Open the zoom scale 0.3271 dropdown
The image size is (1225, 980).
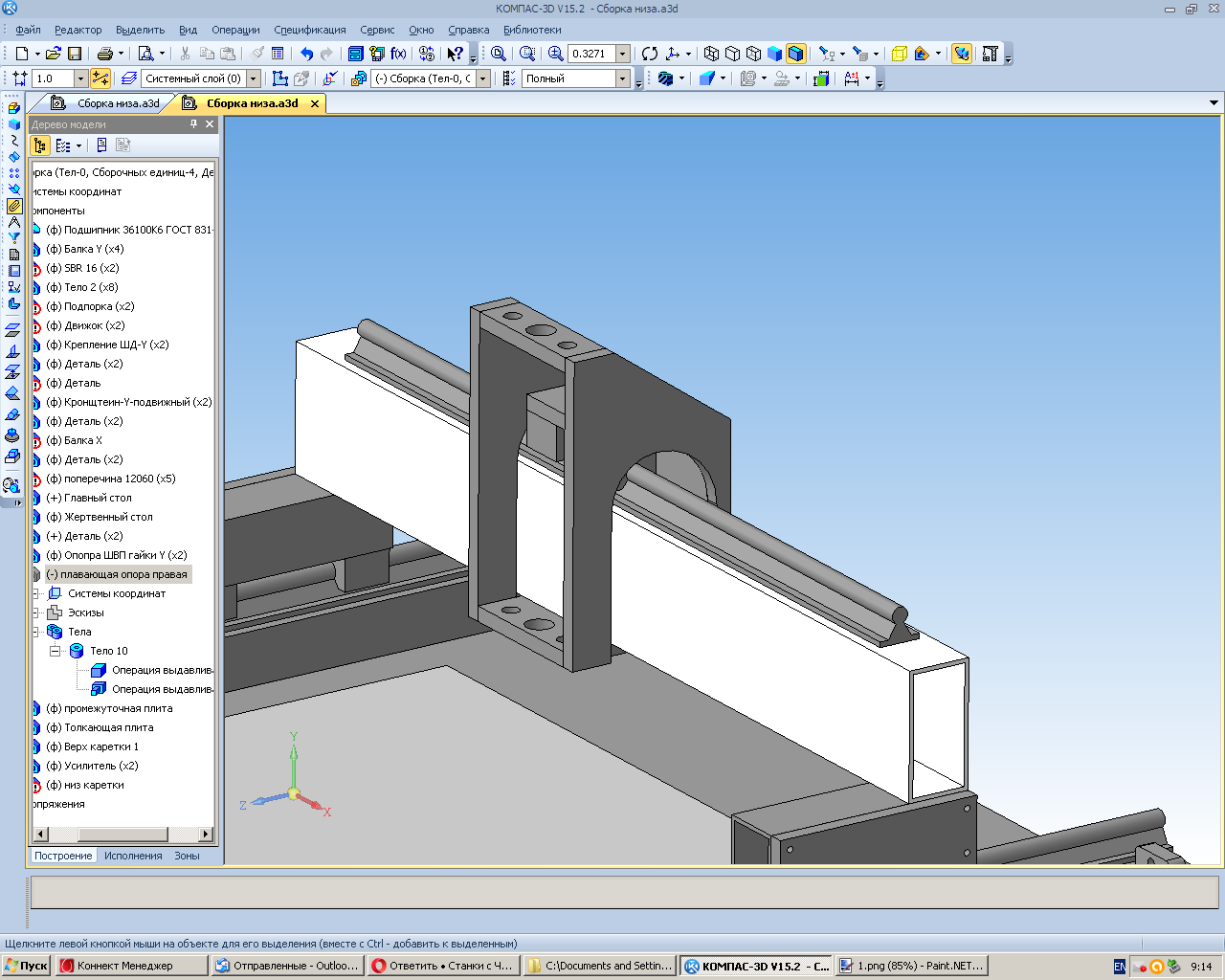coord(623,54)
